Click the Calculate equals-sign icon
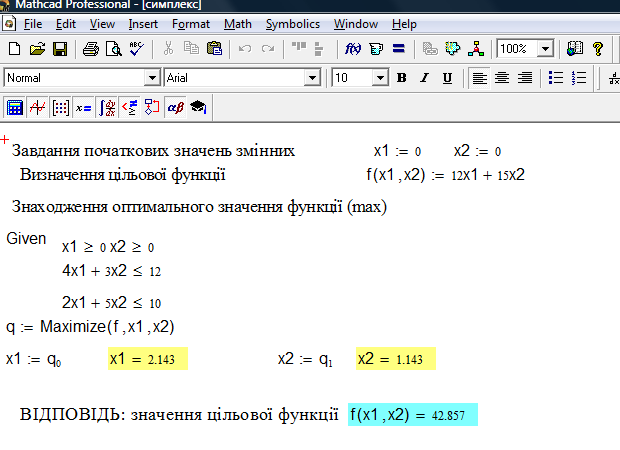Image resolution: width=620 pixels, height=450 pixels. tap(399, 49)
